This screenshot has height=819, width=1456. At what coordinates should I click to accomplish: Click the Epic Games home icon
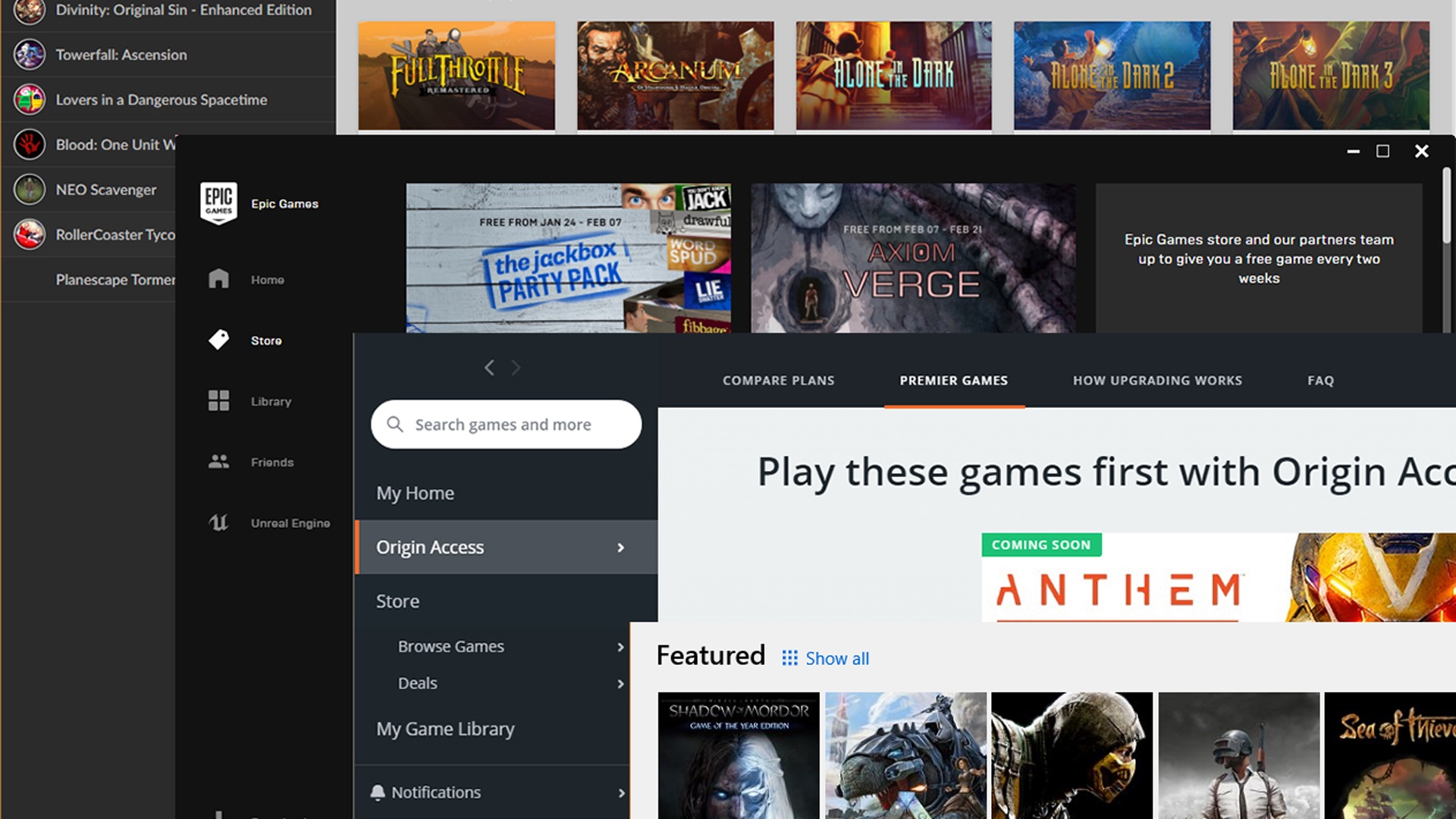[x=220, y=278]
